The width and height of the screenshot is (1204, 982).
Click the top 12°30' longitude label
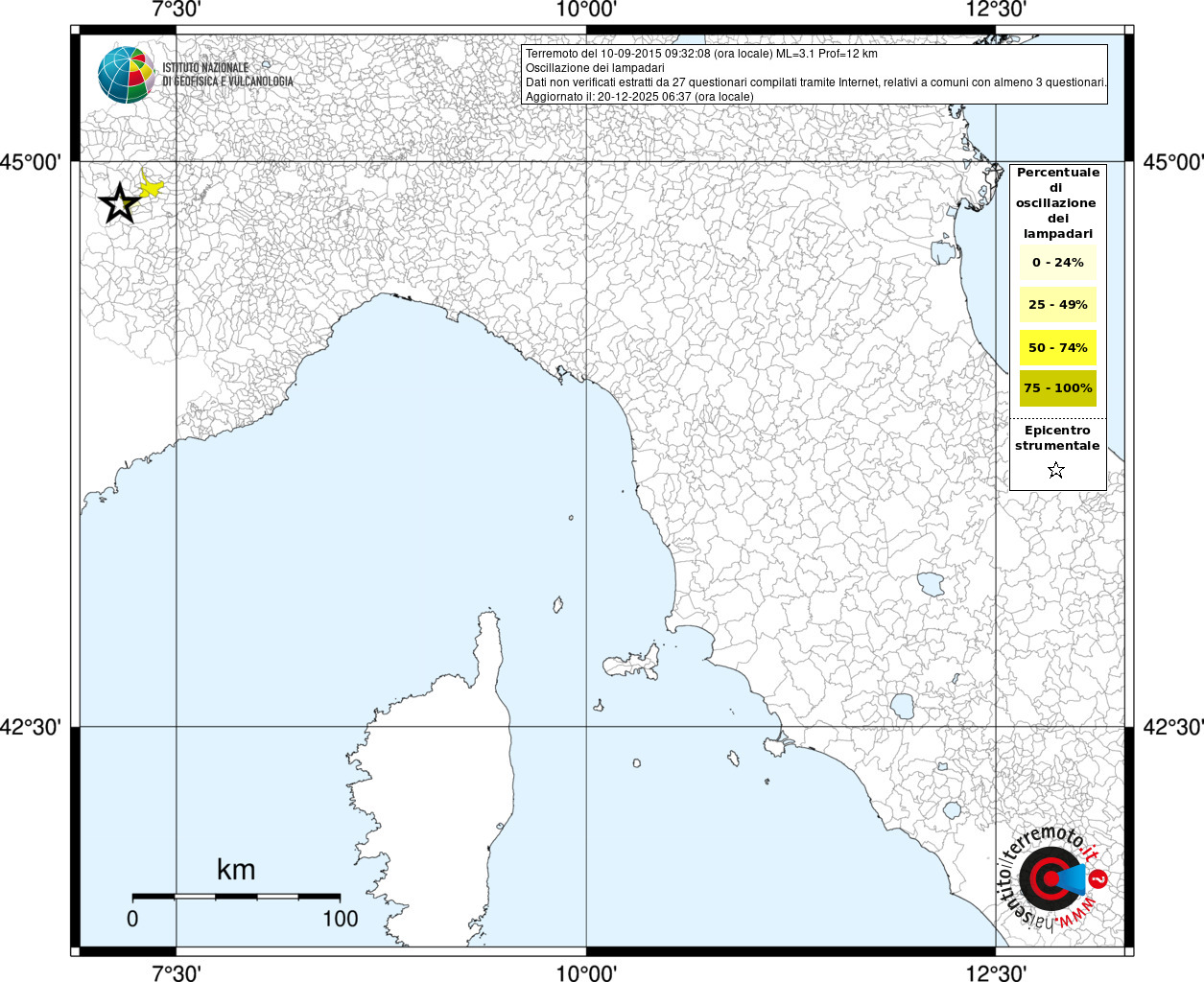click(x=996, y=11)
